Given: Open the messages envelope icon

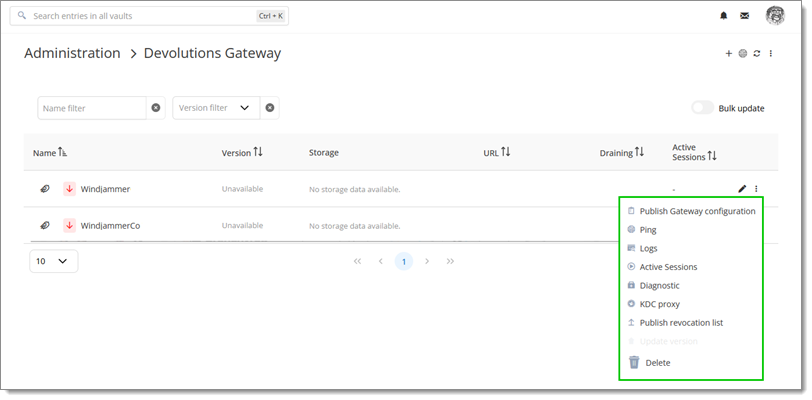Looking at the screenshot, I should [745, 16].
